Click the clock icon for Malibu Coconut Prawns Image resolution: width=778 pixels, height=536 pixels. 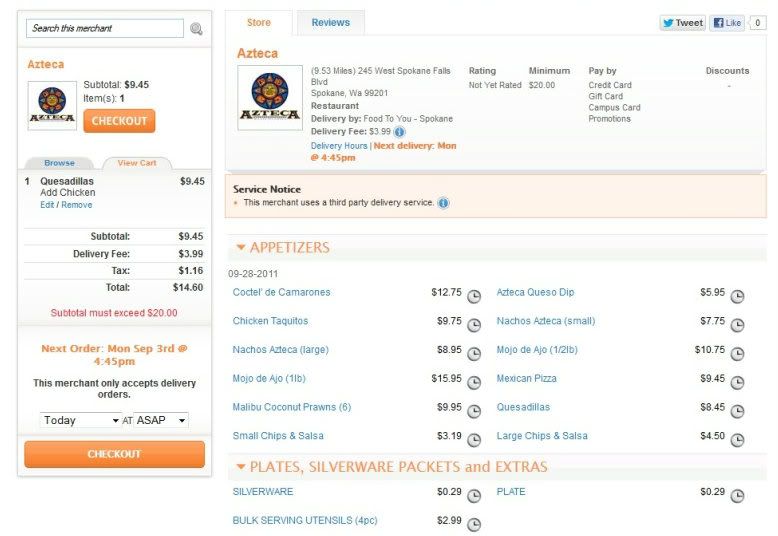(x=474, y=411)
